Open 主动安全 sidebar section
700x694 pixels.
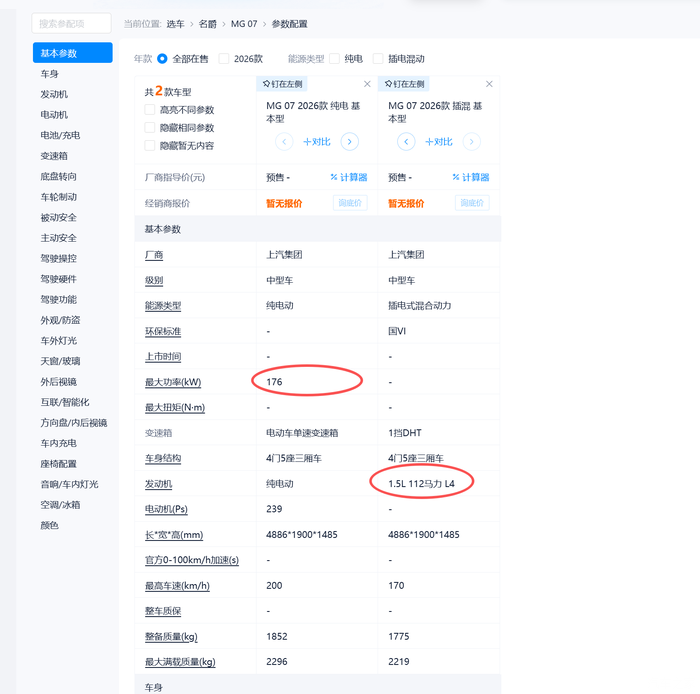[x=58, y=238]
